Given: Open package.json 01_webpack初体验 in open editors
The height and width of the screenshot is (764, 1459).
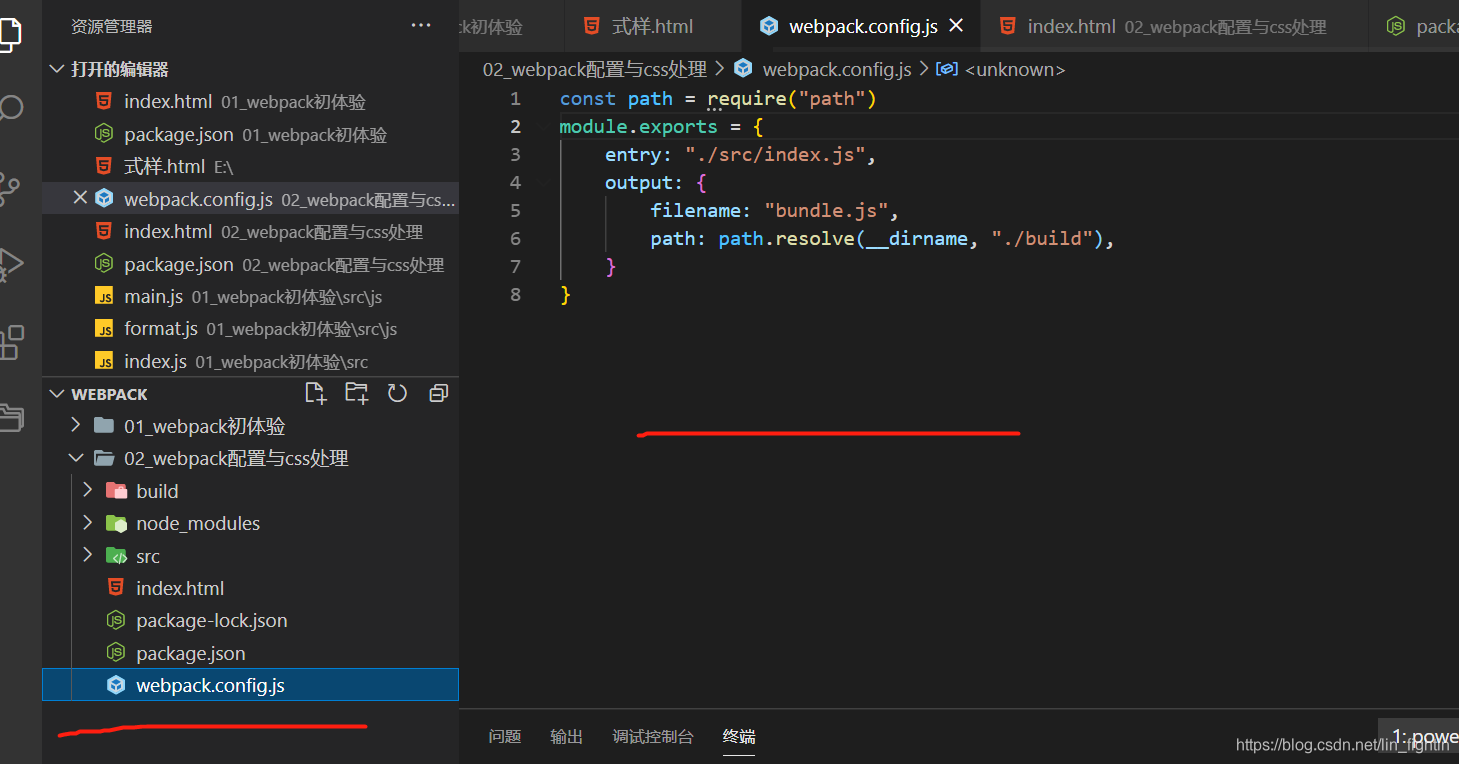Looking at the screenshot, I should point(250,134).
